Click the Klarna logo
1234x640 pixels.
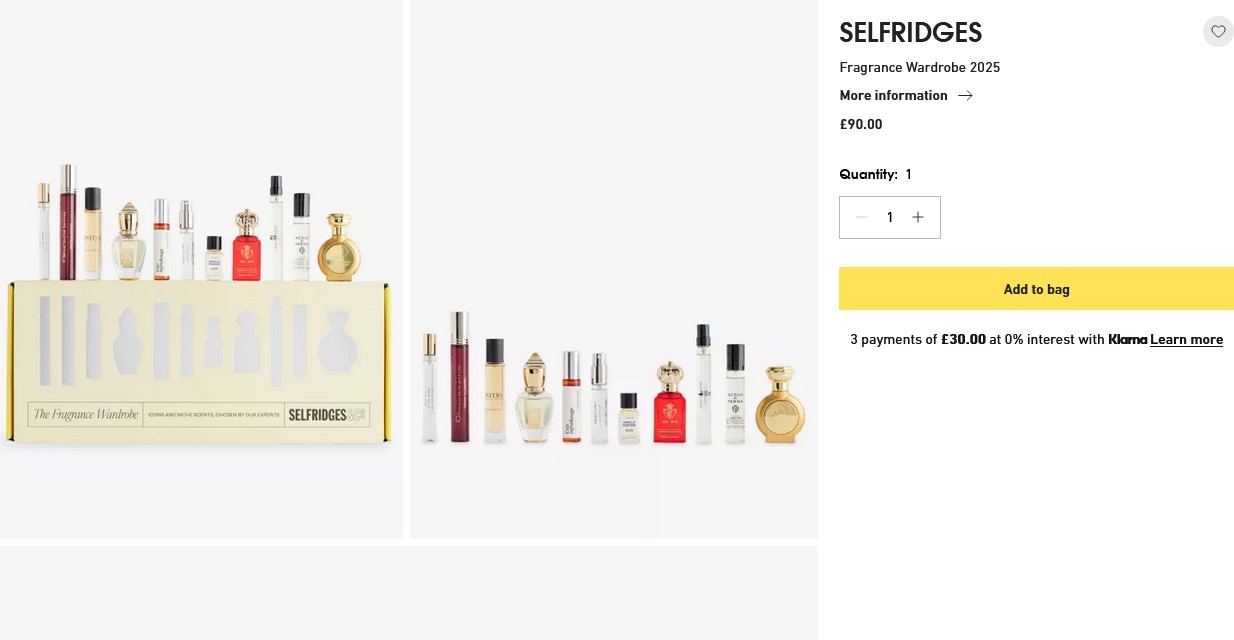click(x=1127, y=340)
